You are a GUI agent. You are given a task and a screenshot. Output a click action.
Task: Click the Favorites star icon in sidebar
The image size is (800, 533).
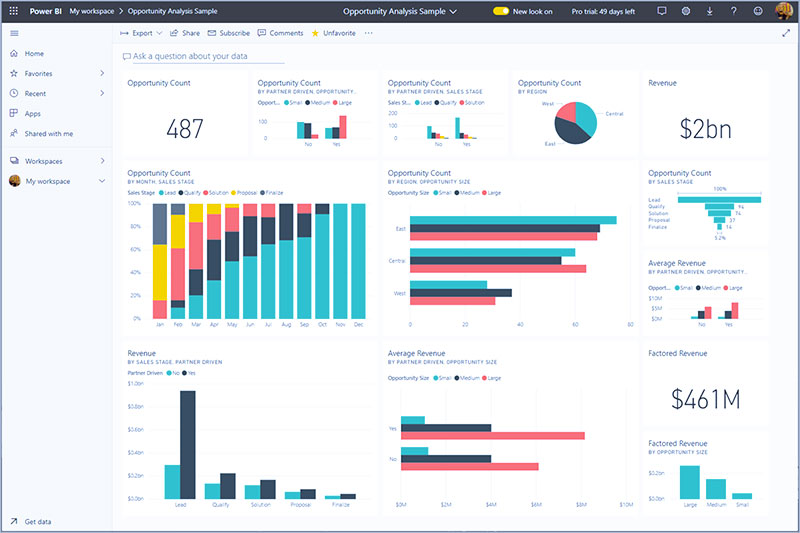14,73
